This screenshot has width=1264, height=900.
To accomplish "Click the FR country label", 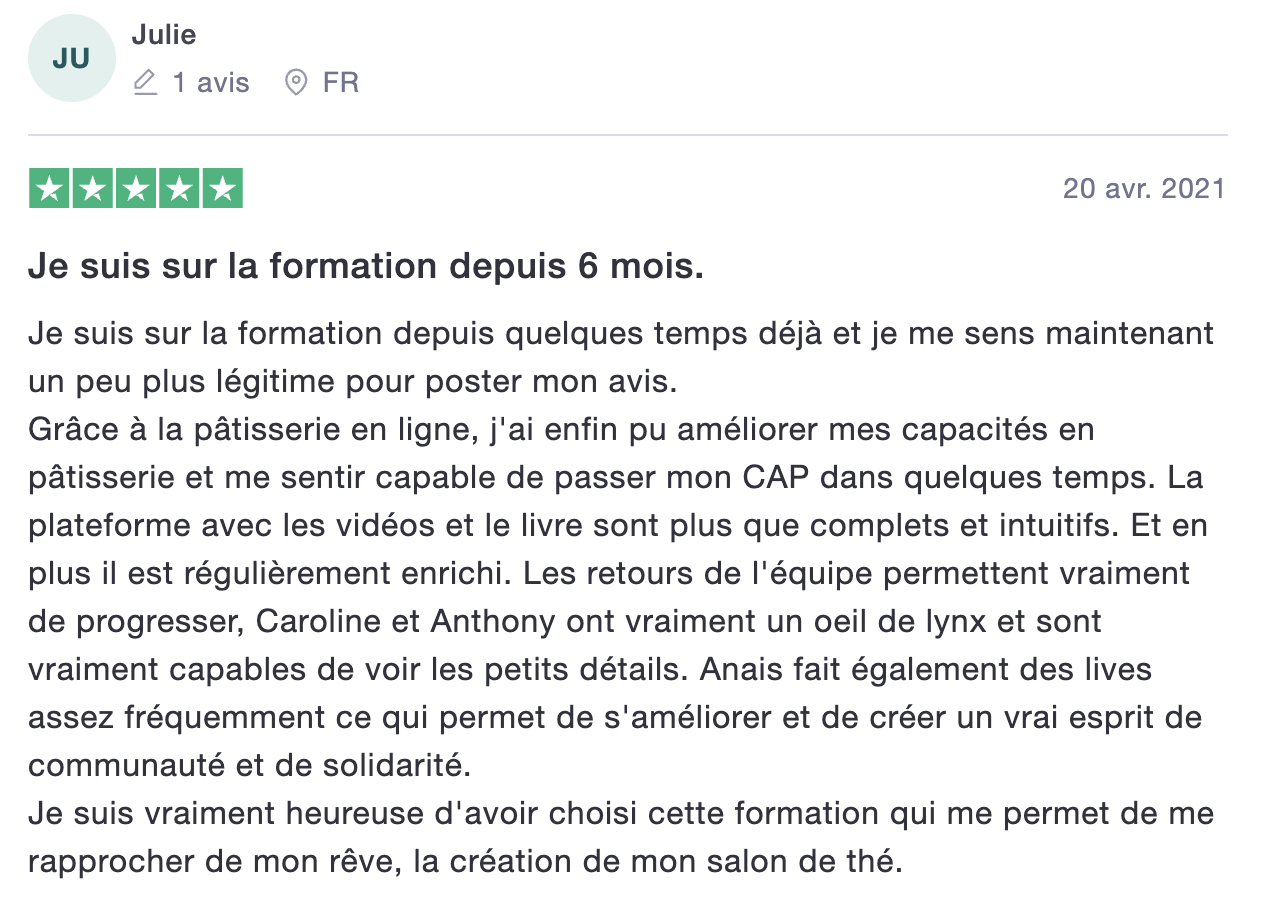I will point(341,82).
